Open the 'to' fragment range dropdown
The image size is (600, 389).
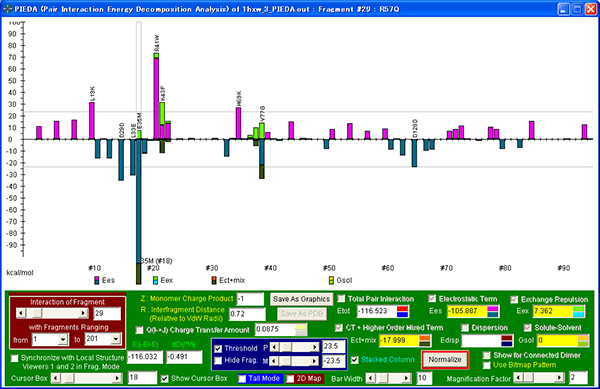pyautogui.click(x=115, y=339)
